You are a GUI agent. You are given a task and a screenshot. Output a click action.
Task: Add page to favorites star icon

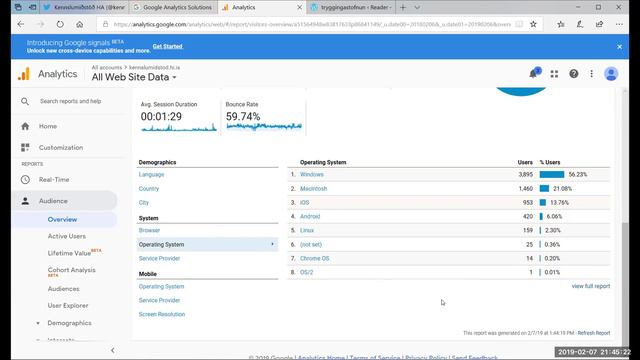[x=533, y=24]
